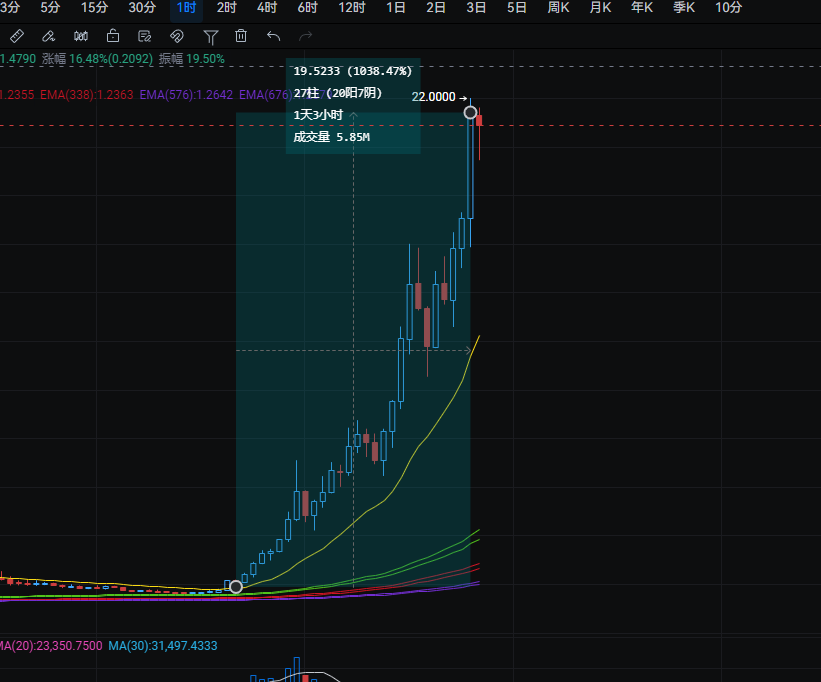Viewport: 821px width, 682px height.
Task: Click the EMA(576):1.2642 indicator label
Action: pos(186,95)
